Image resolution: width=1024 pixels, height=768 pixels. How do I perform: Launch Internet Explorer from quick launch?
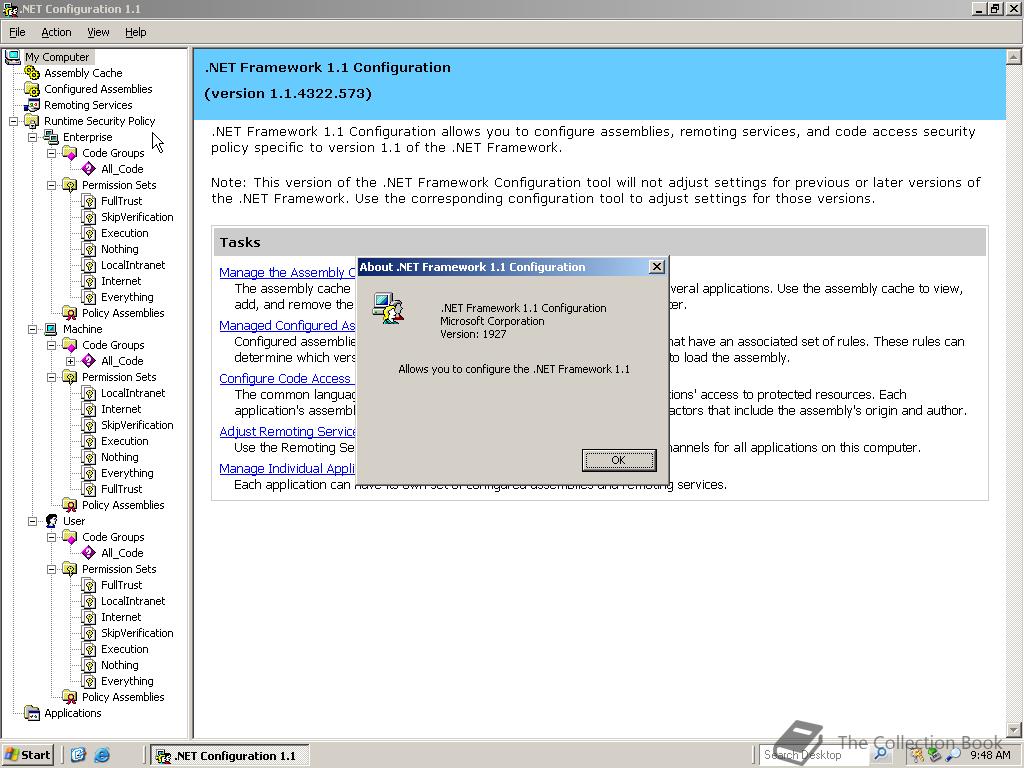[x=102, y=755]
